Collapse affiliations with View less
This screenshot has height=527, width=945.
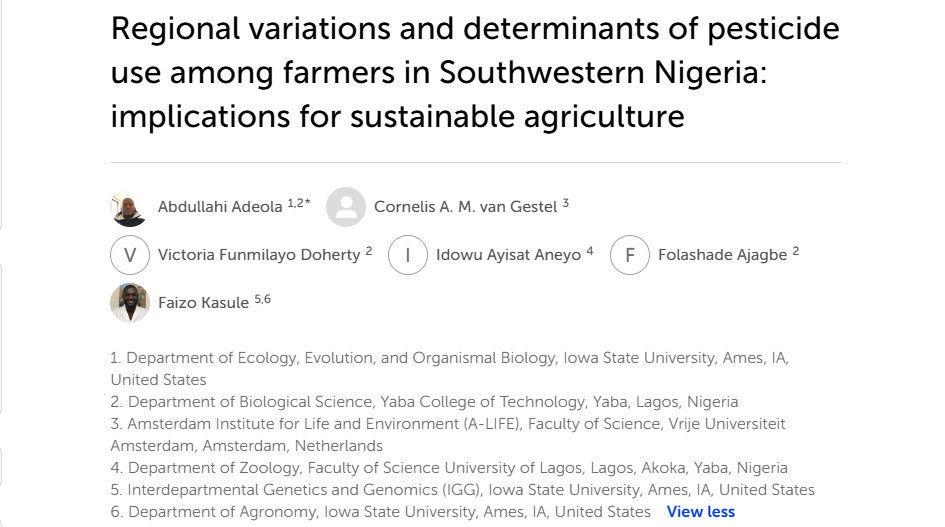click(700, 512)
